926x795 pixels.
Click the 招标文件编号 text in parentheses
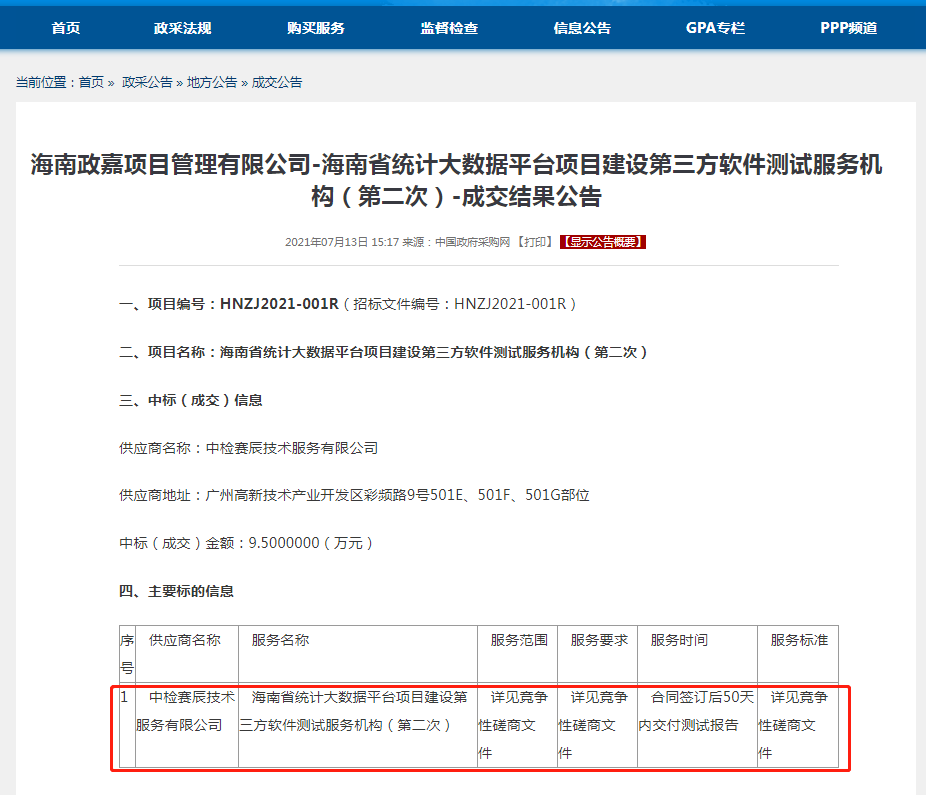point(459,304)
